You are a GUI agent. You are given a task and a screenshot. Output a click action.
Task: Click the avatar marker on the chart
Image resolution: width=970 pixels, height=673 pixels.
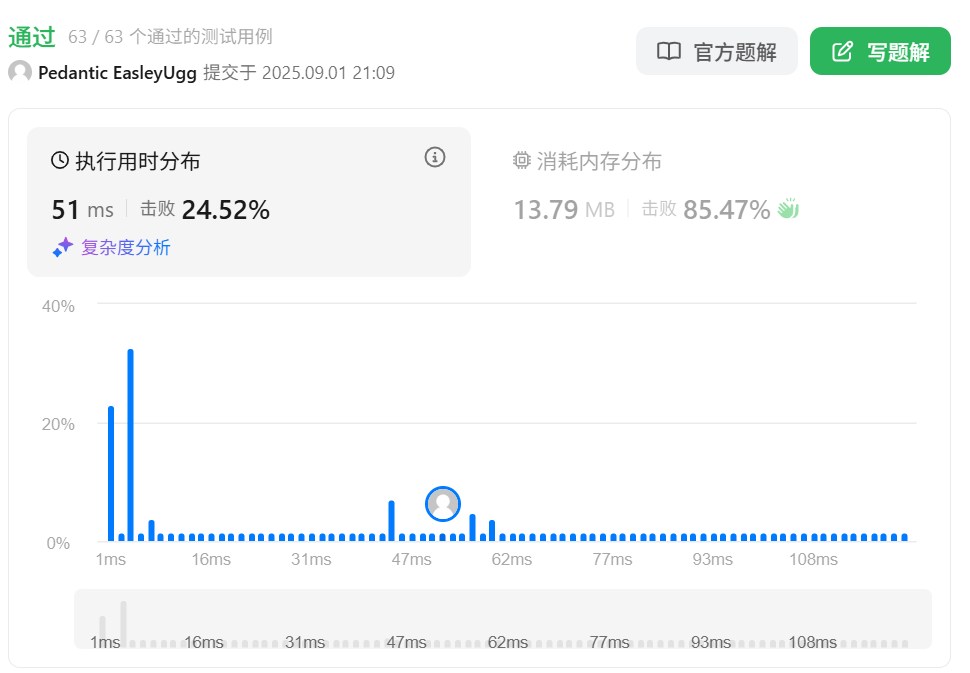click(443, 504)
